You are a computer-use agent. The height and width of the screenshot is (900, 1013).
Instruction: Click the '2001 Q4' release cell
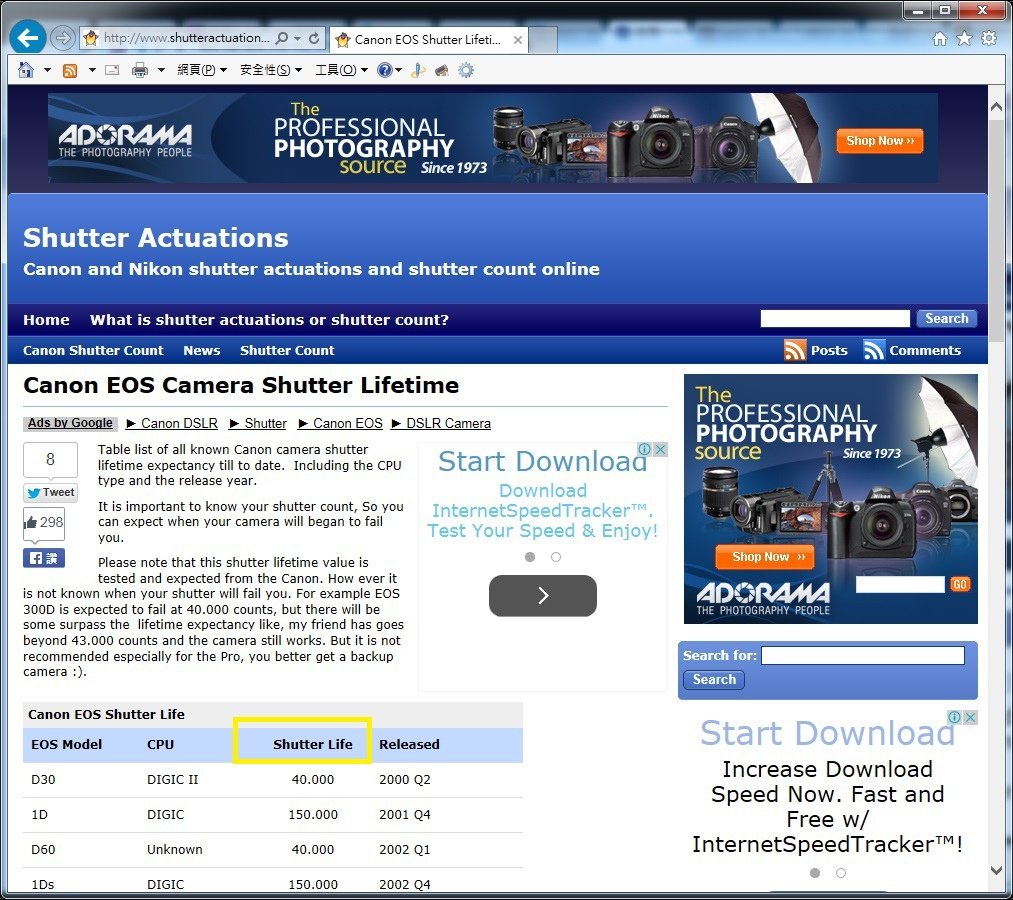(x=404, y=815)
